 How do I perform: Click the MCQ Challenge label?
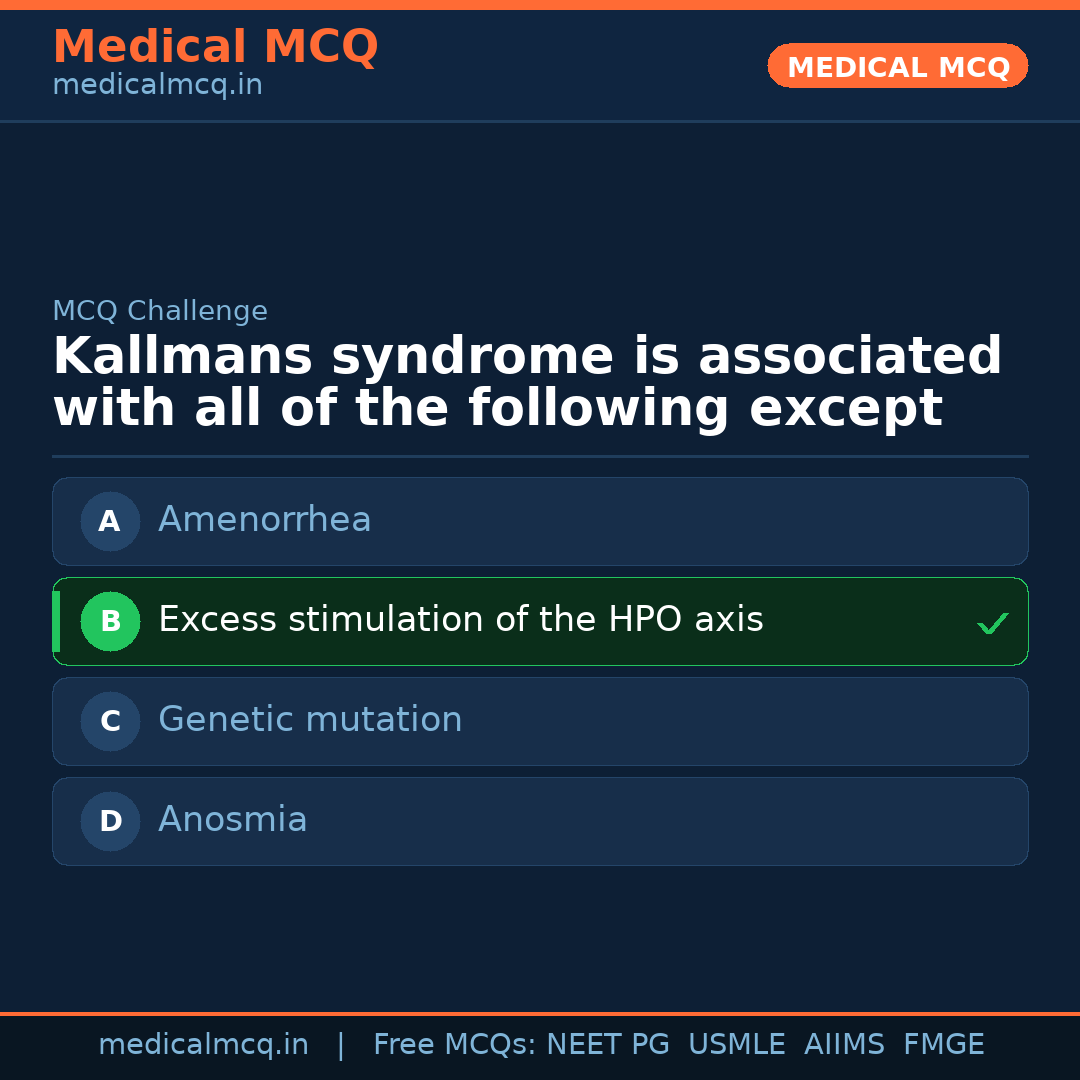160,311
